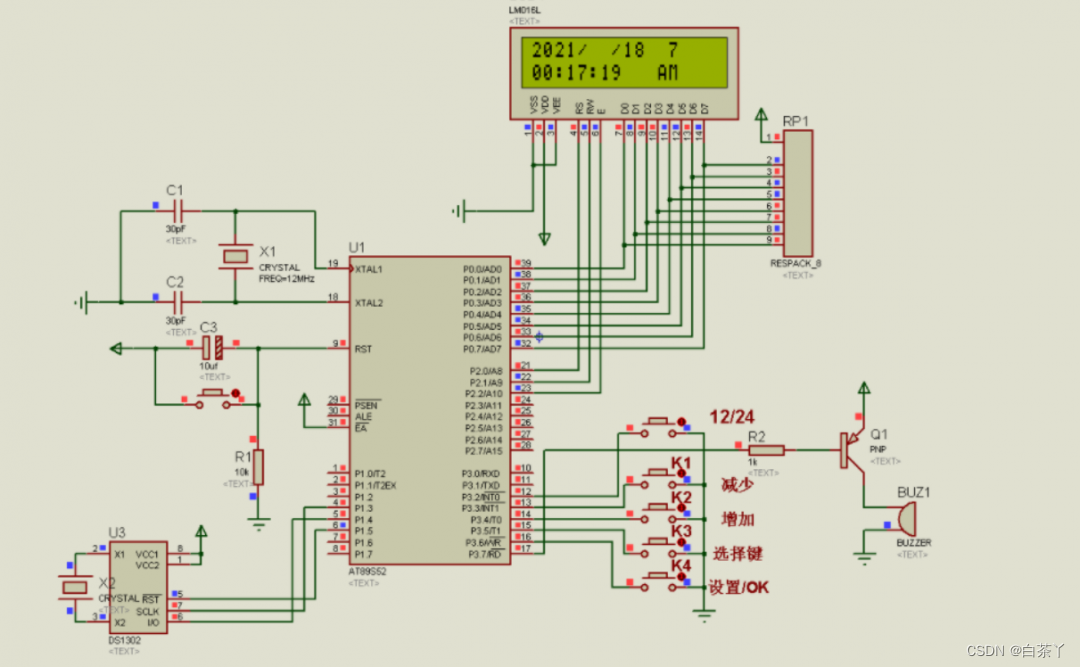Select the RP1 RESPACK_8 resistor pack
This screenshot has height=667, width=1080.
point(798,194)
